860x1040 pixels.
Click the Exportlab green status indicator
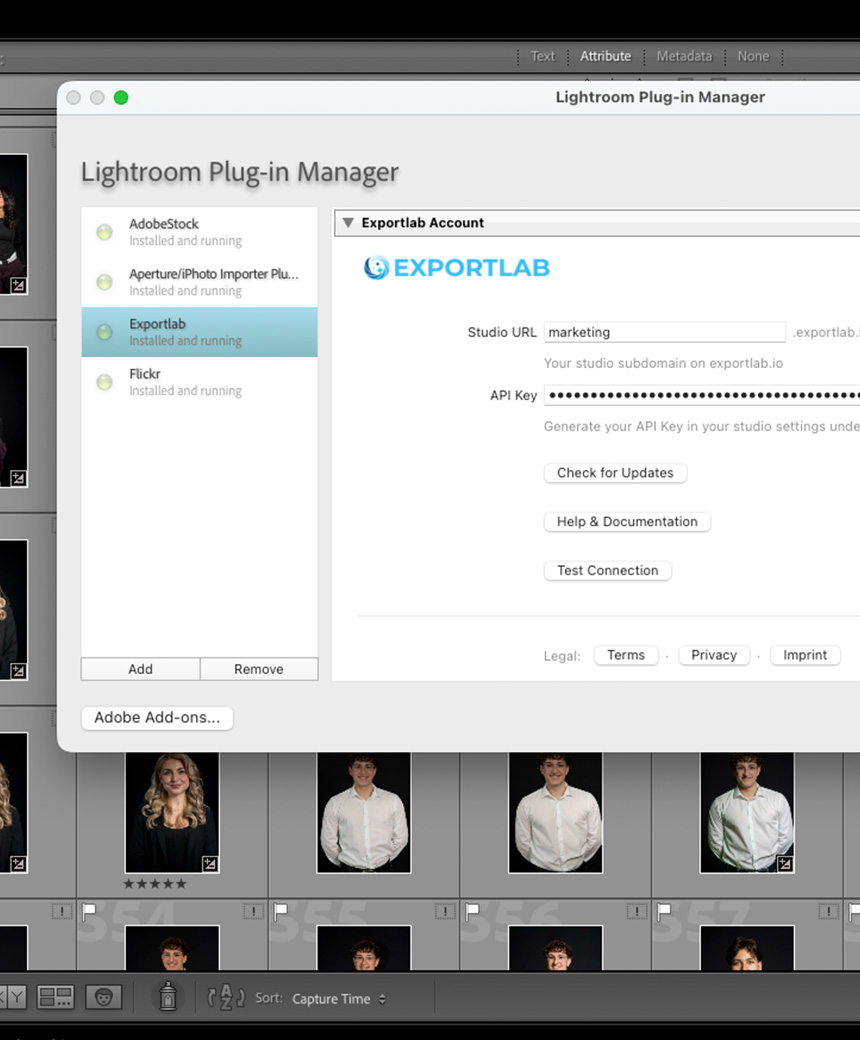[x=104, y=332]
